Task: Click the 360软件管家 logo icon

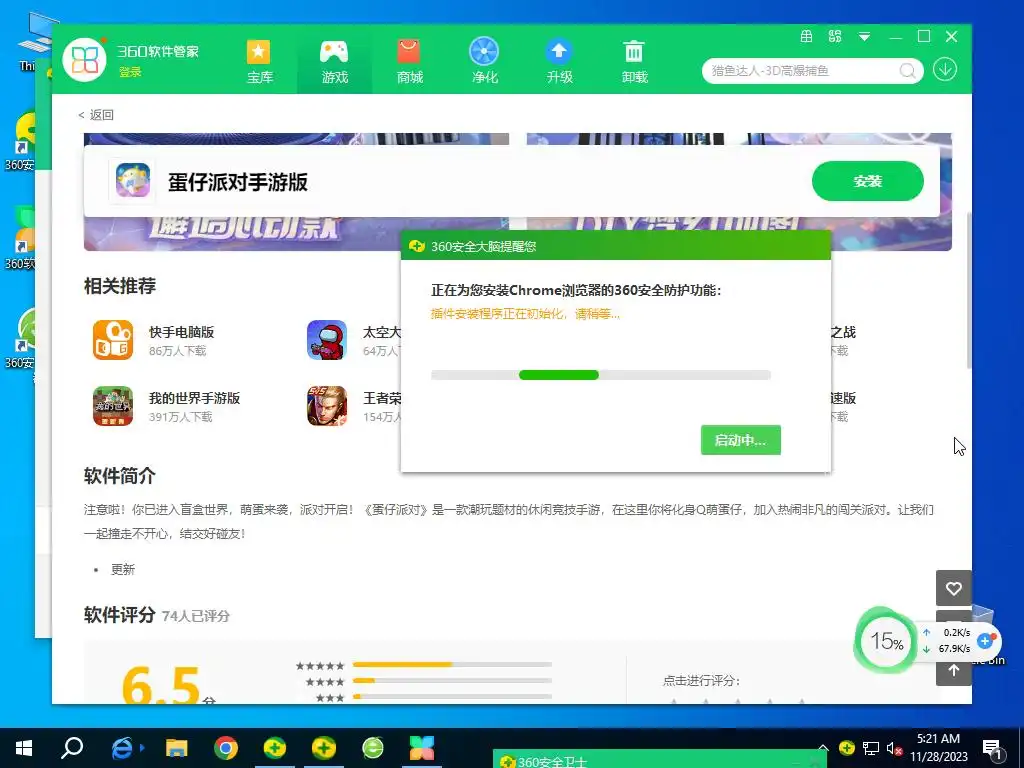Action: pyautogui.click(x=84, y=60)
